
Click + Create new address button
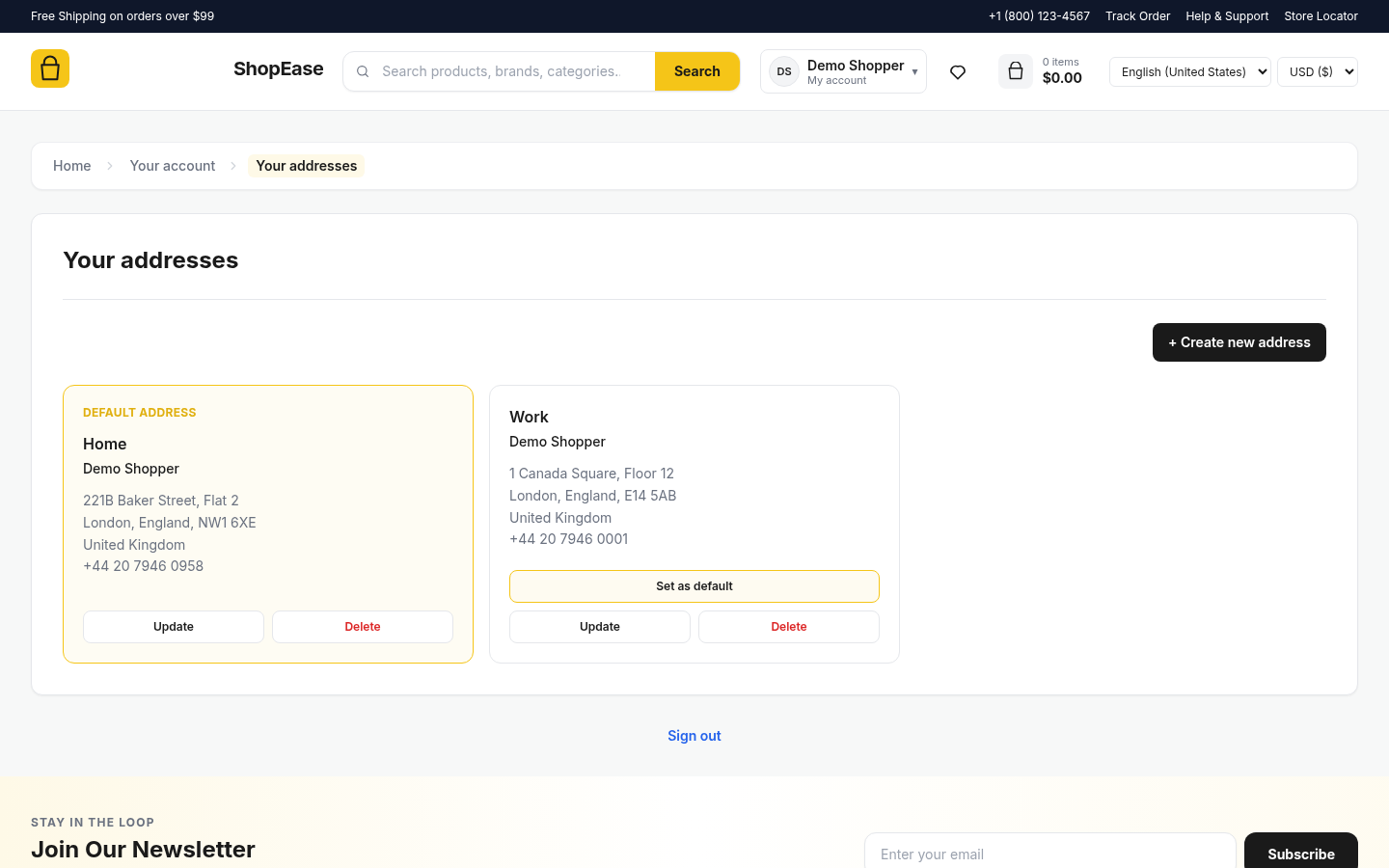[x=1239, y=342]
